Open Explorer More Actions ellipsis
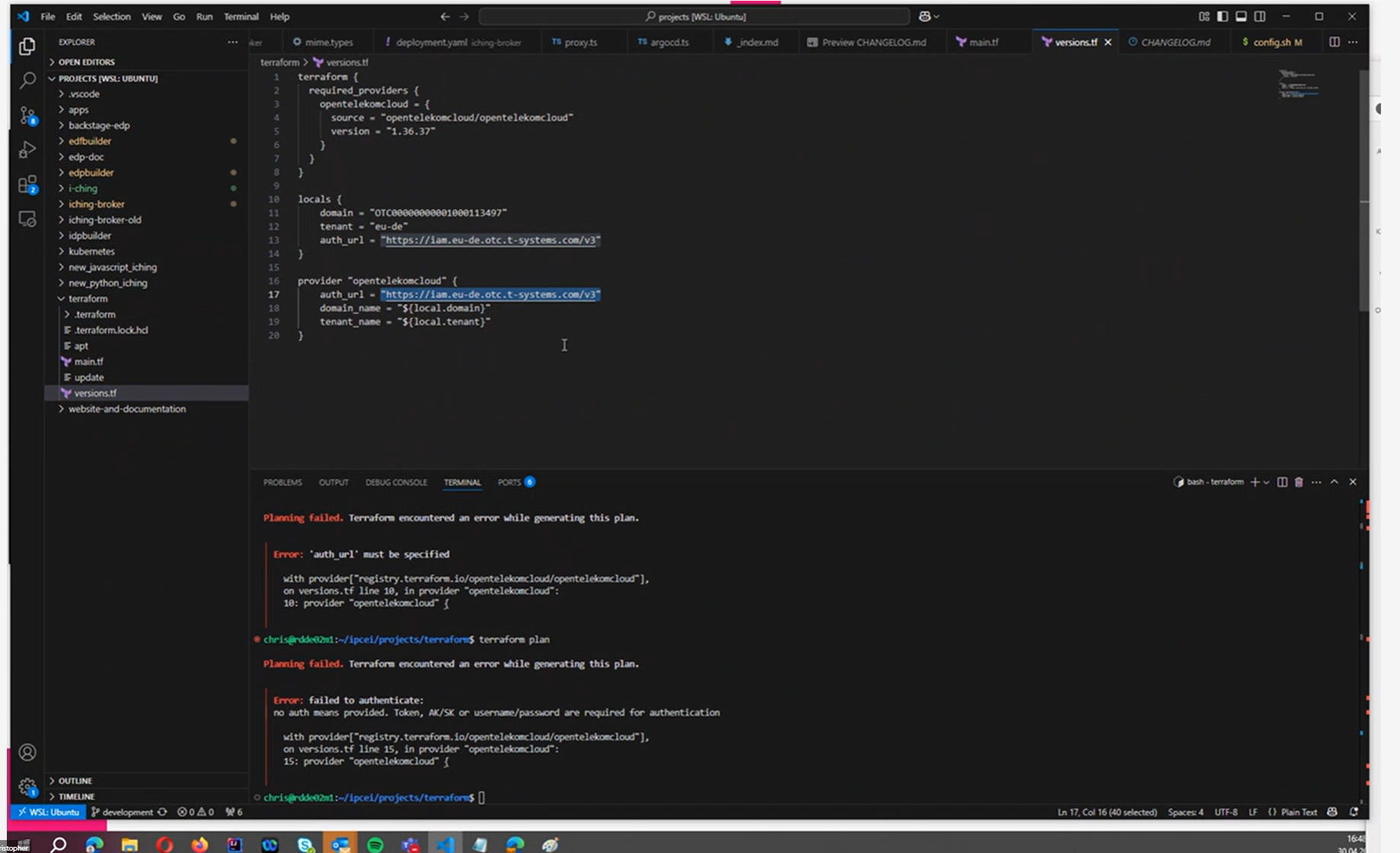This screenshot has width=1400, height=853. click(x=232, y=42)
